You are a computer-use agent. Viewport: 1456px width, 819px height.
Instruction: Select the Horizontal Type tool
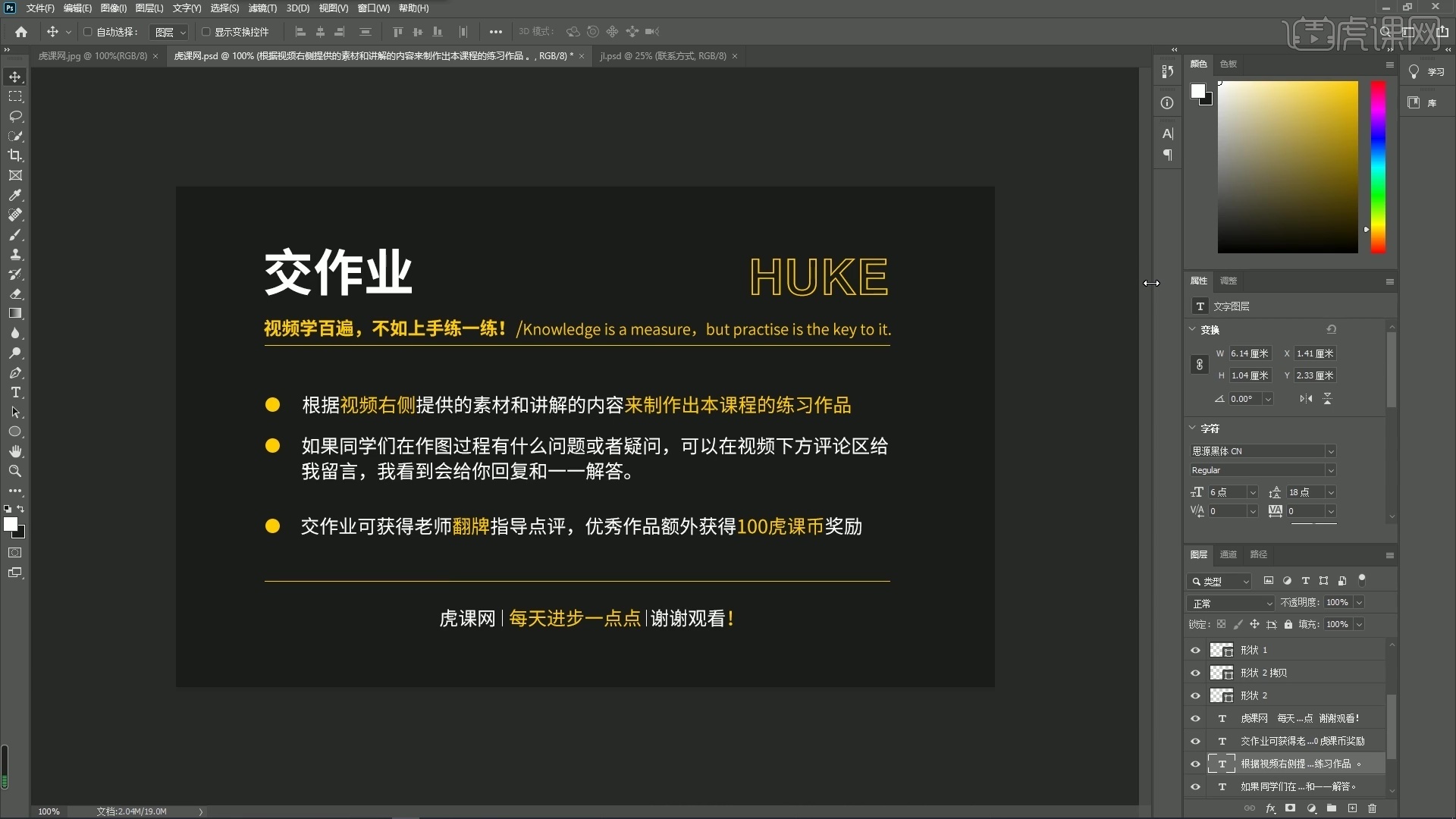click(15, 392)
